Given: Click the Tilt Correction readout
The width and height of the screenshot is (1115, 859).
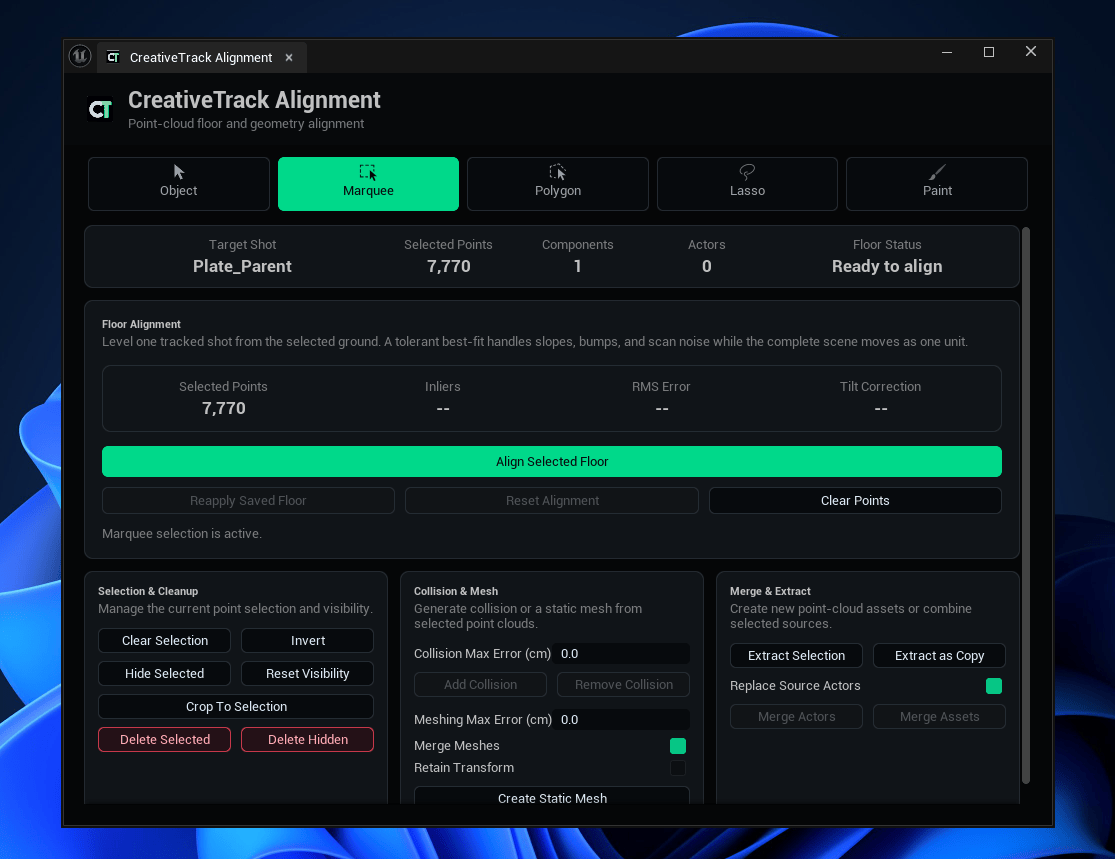Looking at the screenshot, I should pos(880,409).
